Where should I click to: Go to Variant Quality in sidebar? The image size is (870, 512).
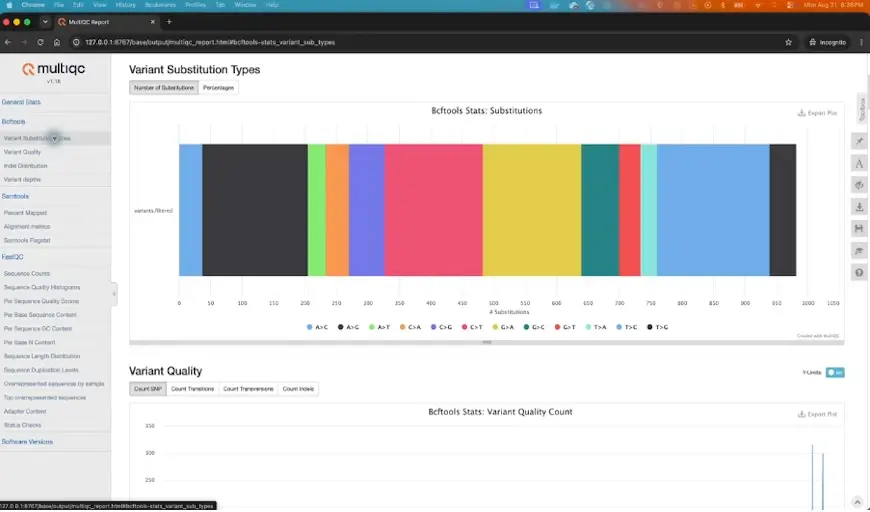(22, 152)
